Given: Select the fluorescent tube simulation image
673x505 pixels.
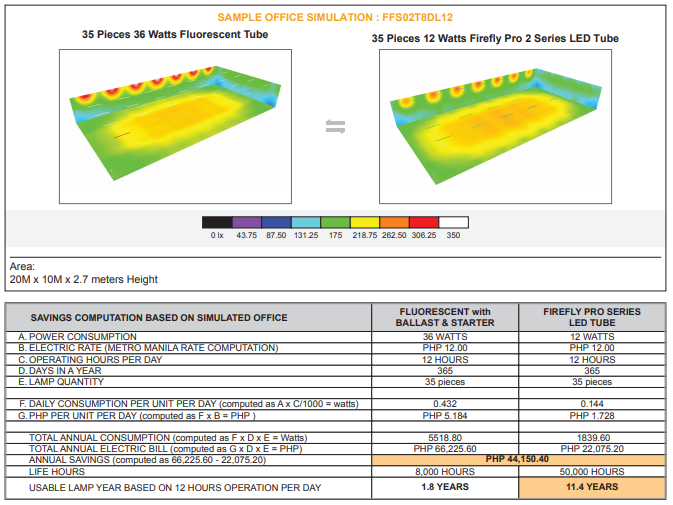Looking at the screenshot, I should [x=175, y=126].
